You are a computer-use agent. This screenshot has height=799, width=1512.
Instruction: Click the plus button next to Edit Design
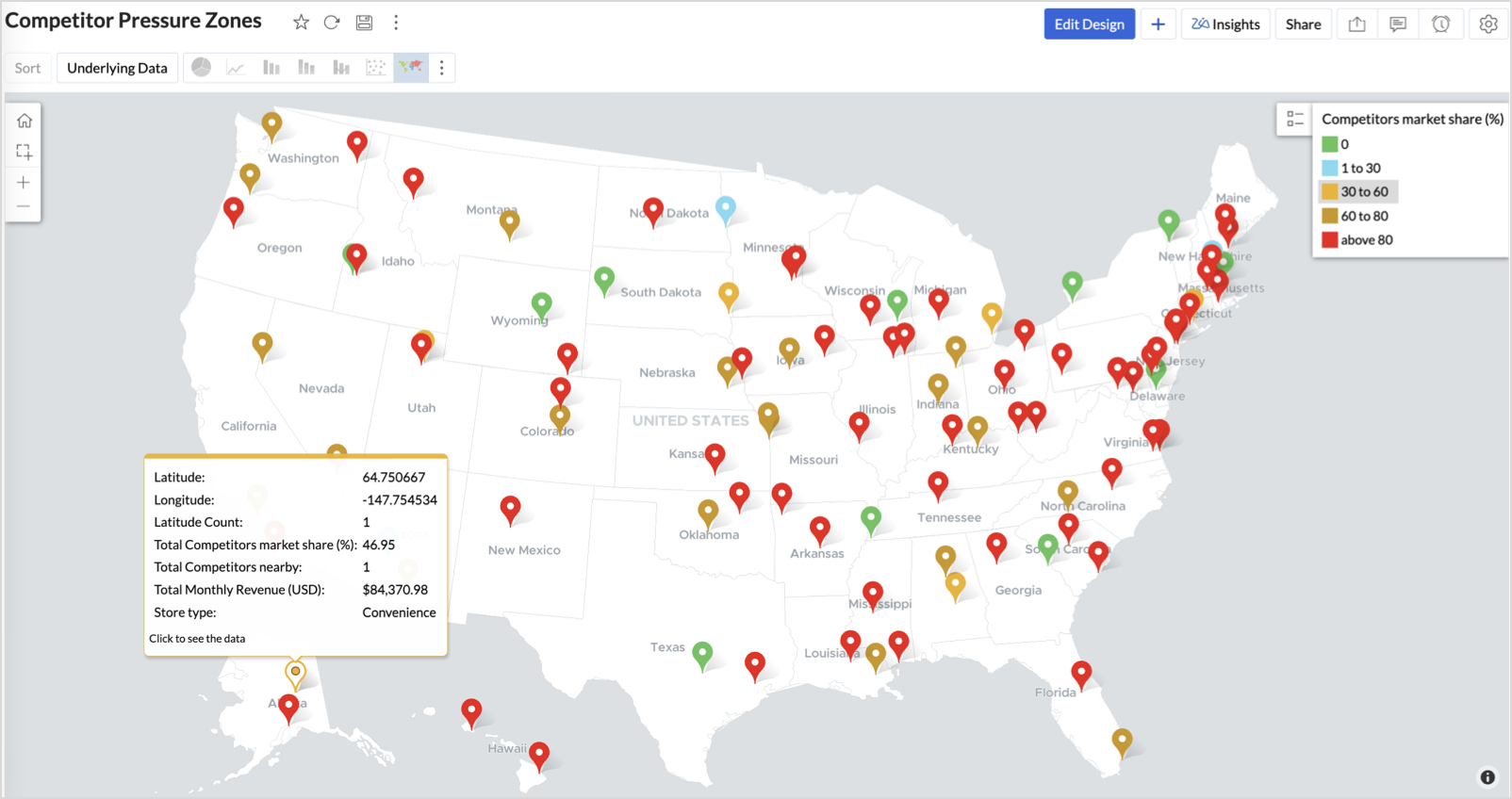pyautogui.click(x=1158, y=24)
